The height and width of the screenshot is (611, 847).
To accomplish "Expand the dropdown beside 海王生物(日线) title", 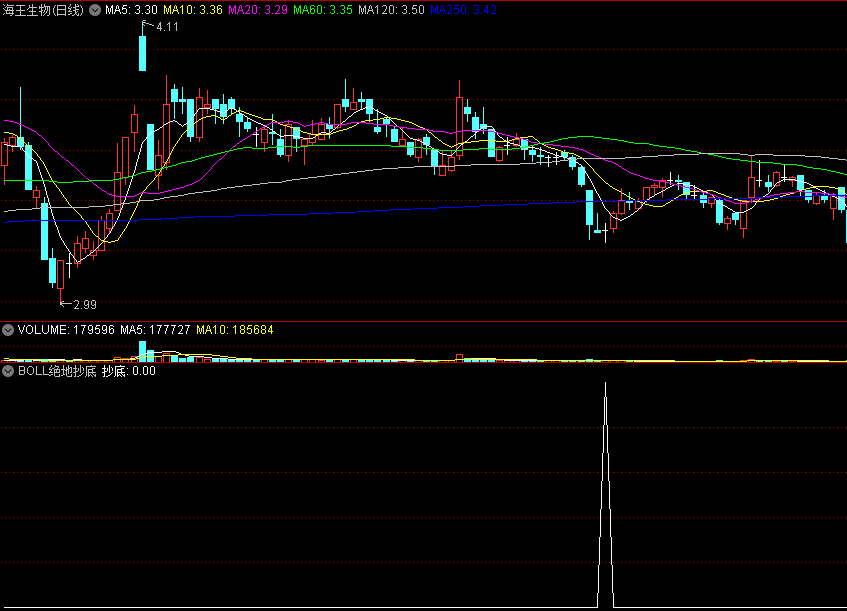I will coord(95,10).
